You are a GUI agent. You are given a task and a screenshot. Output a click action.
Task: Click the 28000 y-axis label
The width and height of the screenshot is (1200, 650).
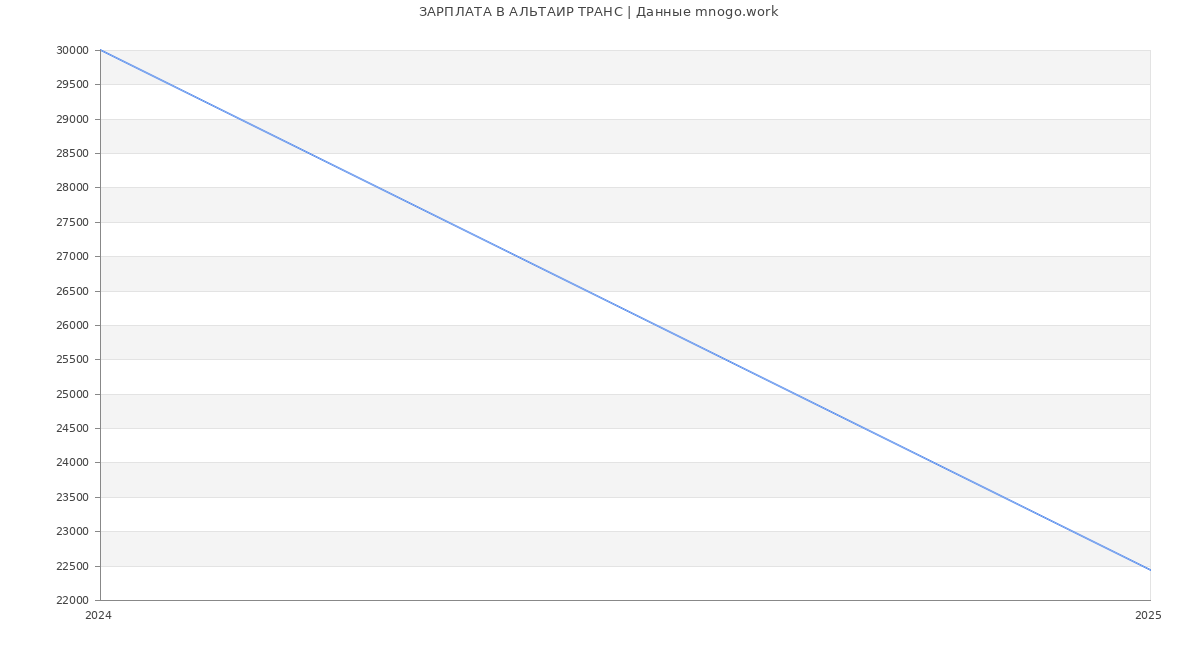pos(72,188)
